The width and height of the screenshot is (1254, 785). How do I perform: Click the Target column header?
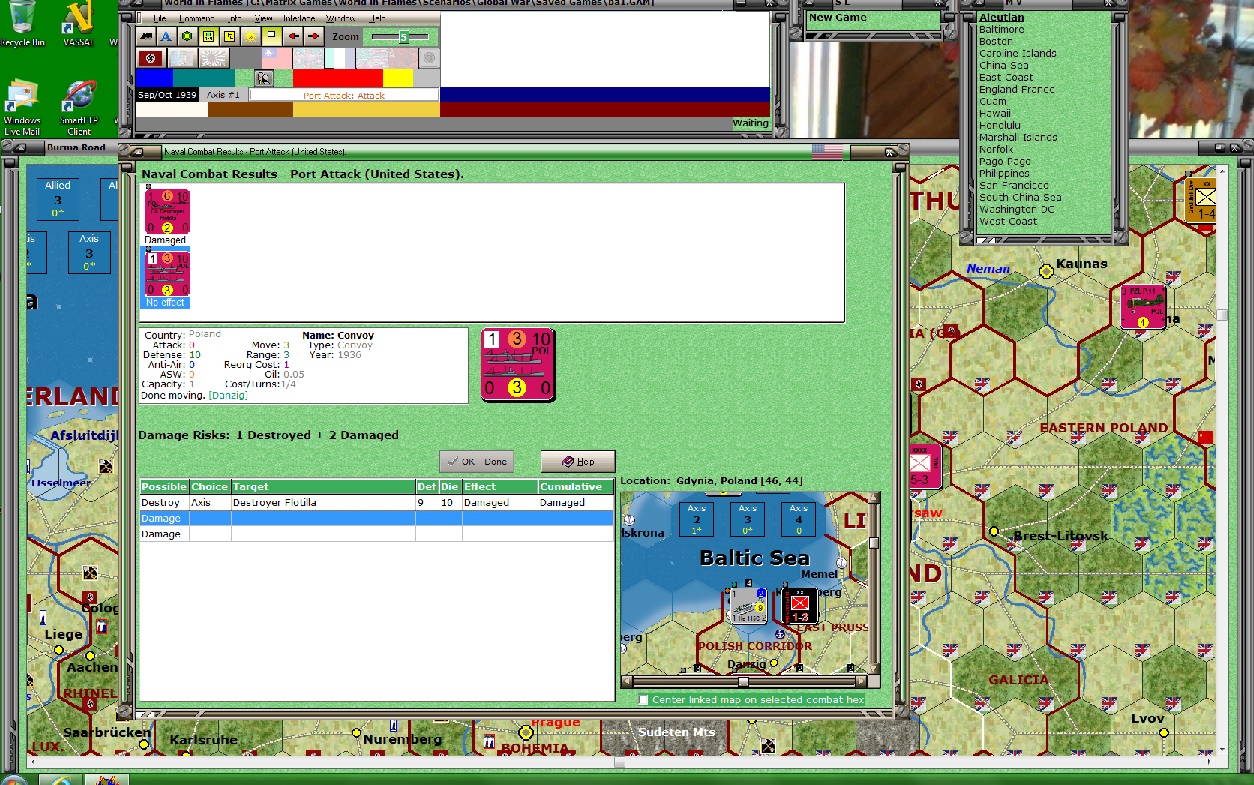[323, 487]
